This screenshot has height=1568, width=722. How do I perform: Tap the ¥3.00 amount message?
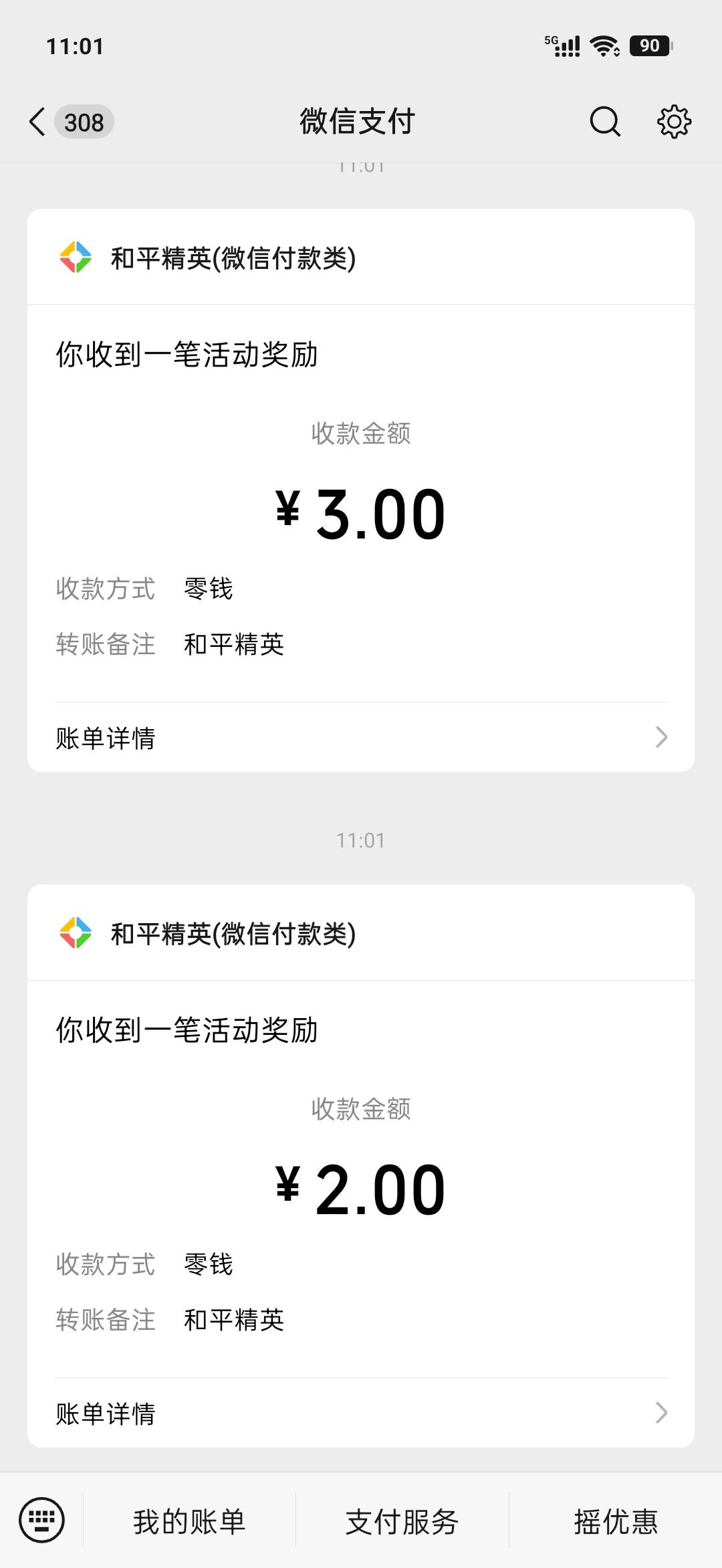click(360, 514)
